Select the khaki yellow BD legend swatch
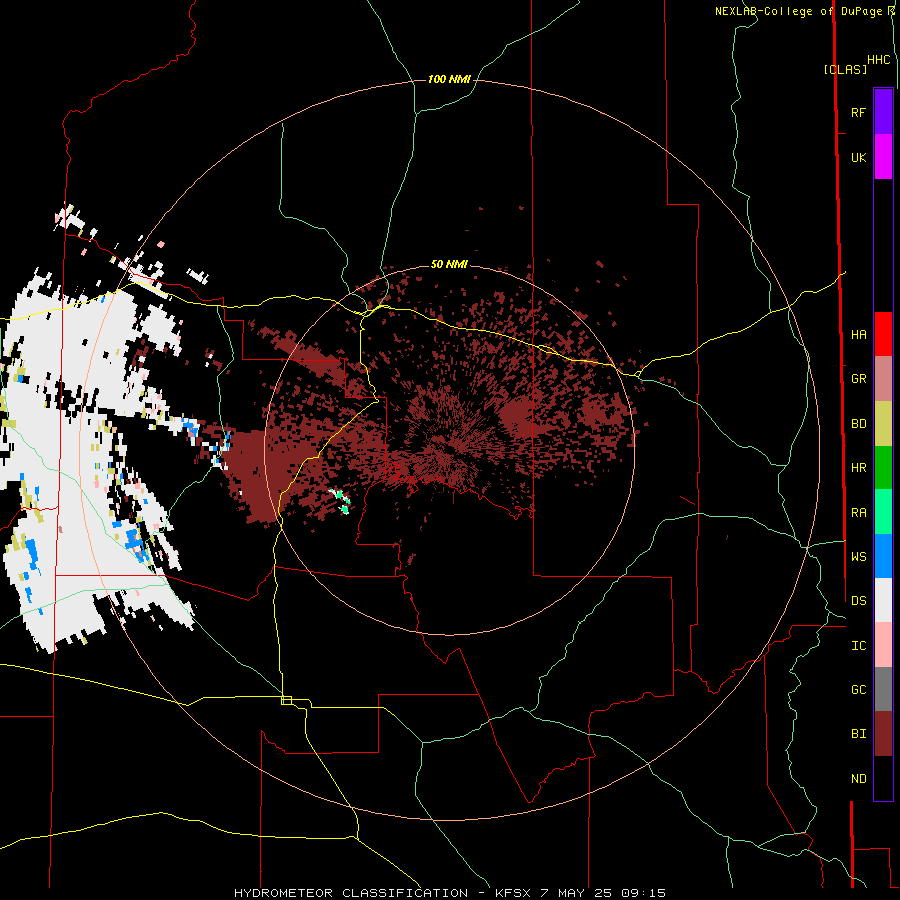 coord(883,424)
